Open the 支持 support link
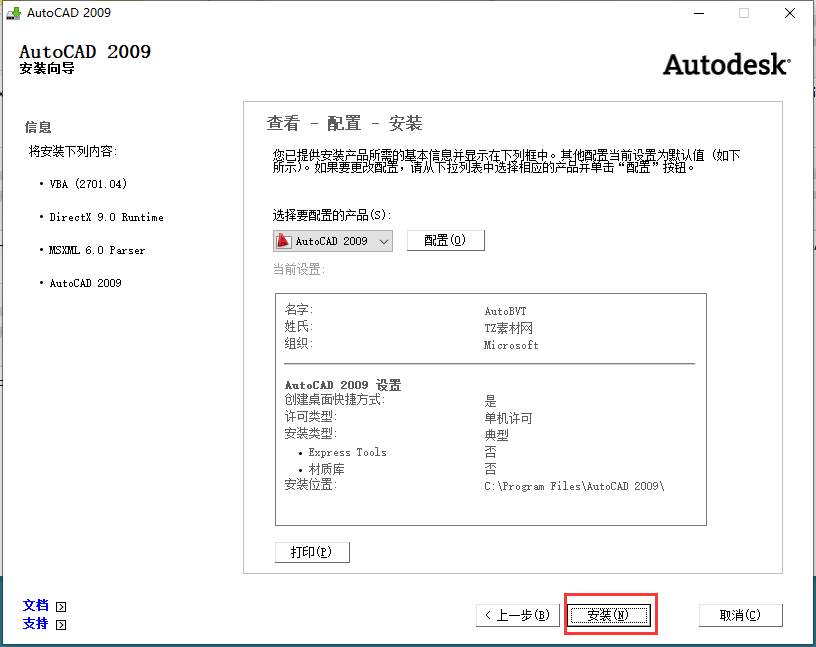 35,623
